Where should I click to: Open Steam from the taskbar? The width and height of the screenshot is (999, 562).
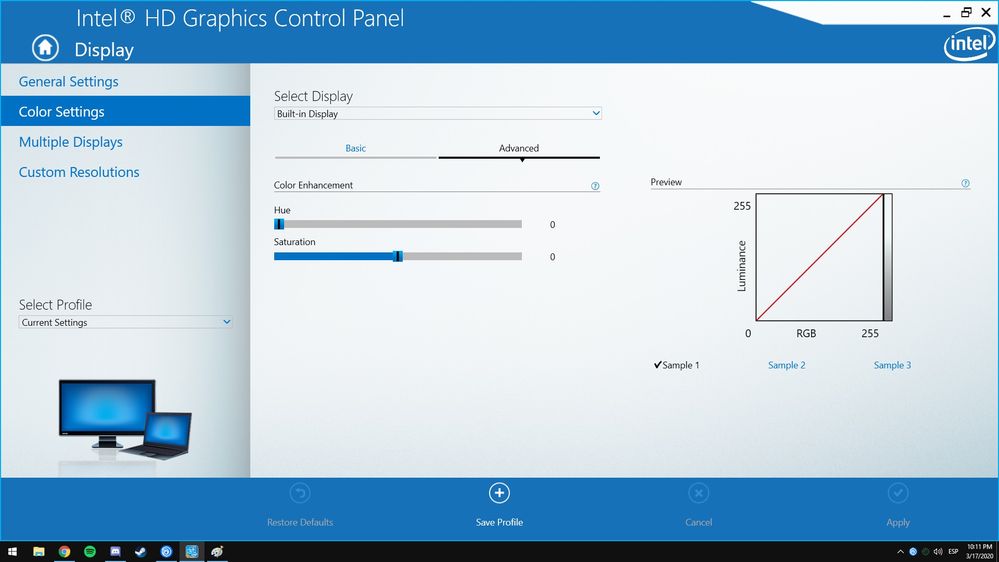point(141,552)
